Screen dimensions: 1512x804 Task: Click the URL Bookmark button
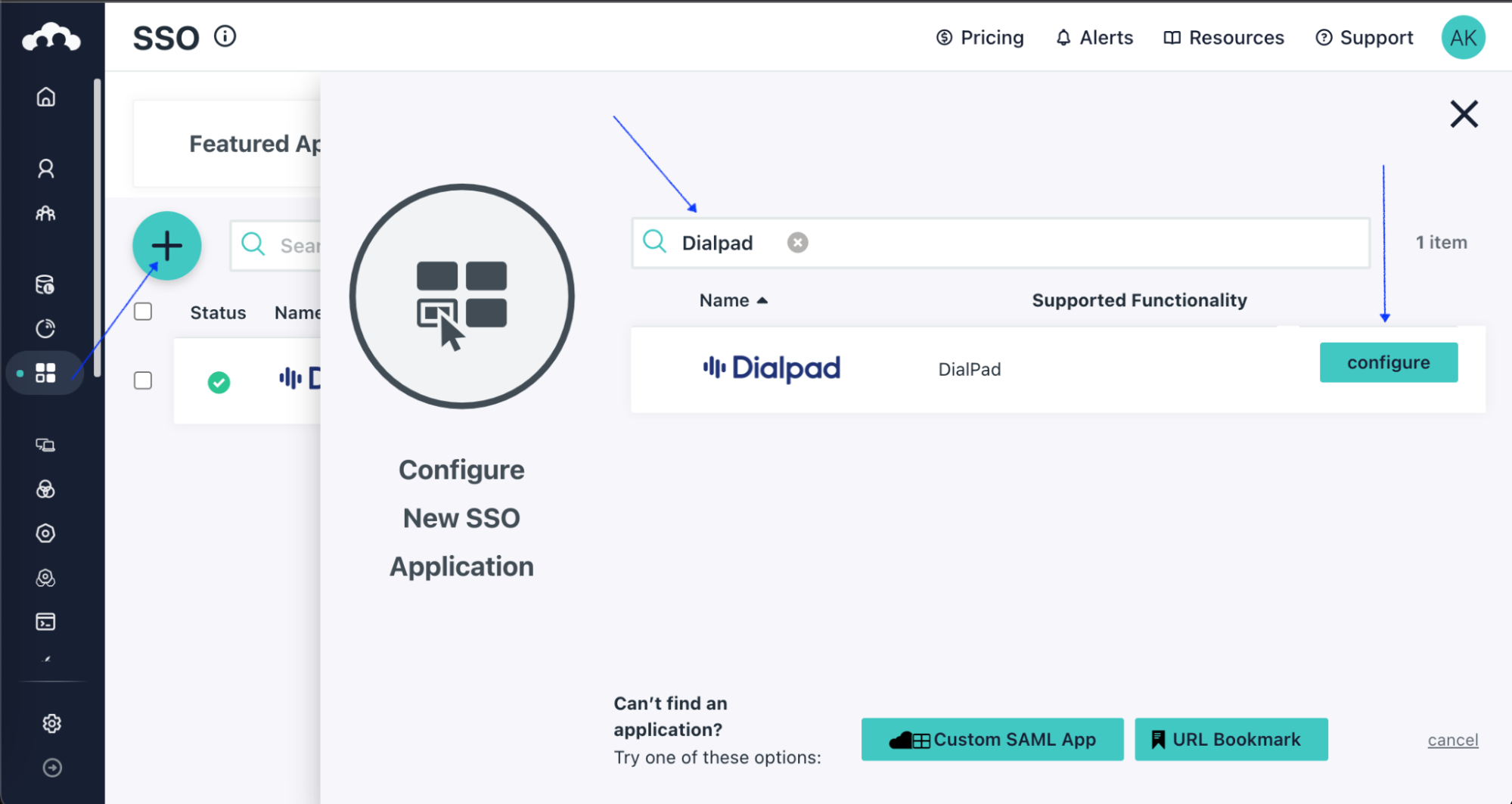1231,739
